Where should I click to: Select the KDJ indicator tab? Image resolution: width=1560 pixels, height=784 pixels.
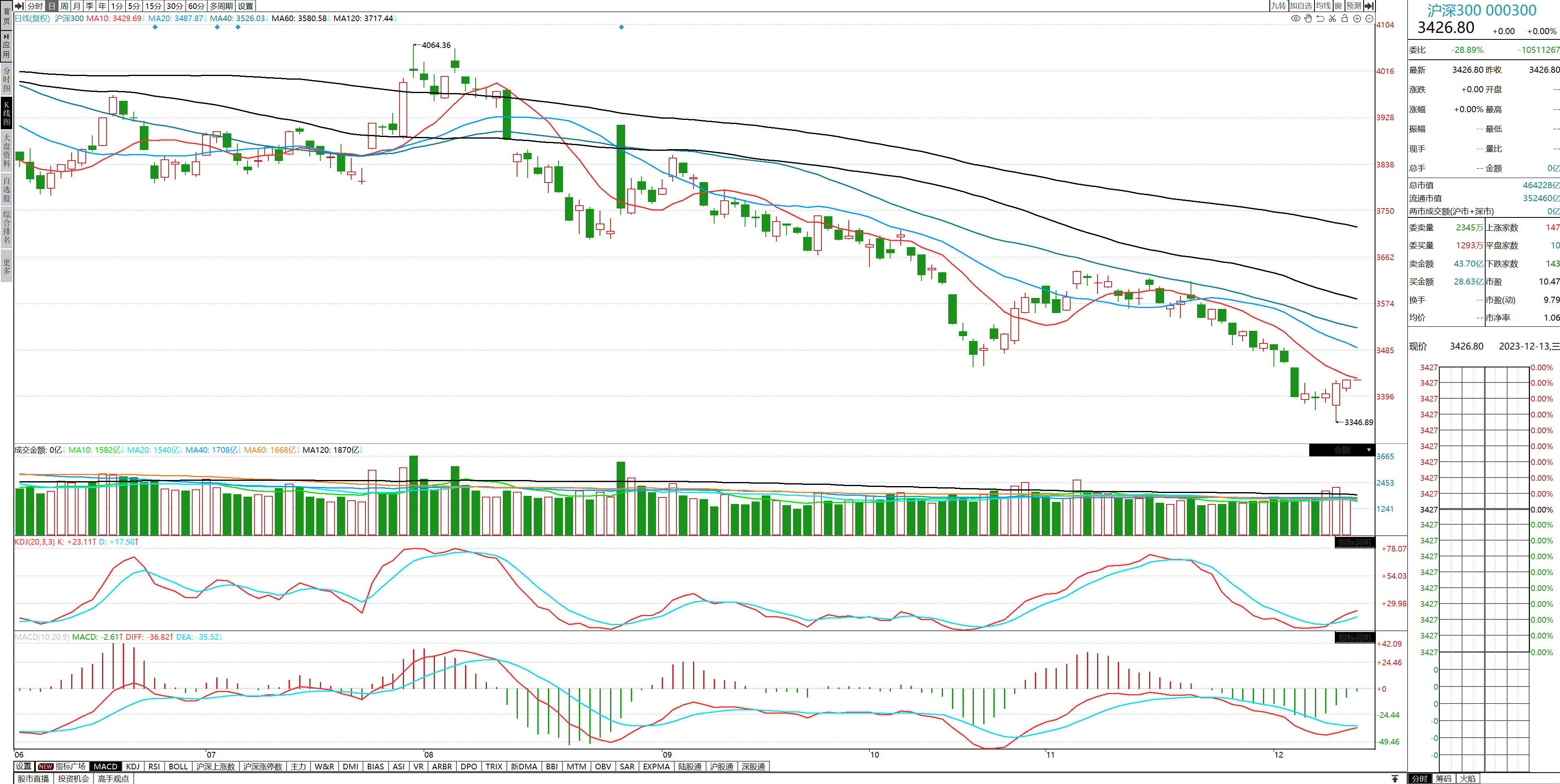click(133, 767)
